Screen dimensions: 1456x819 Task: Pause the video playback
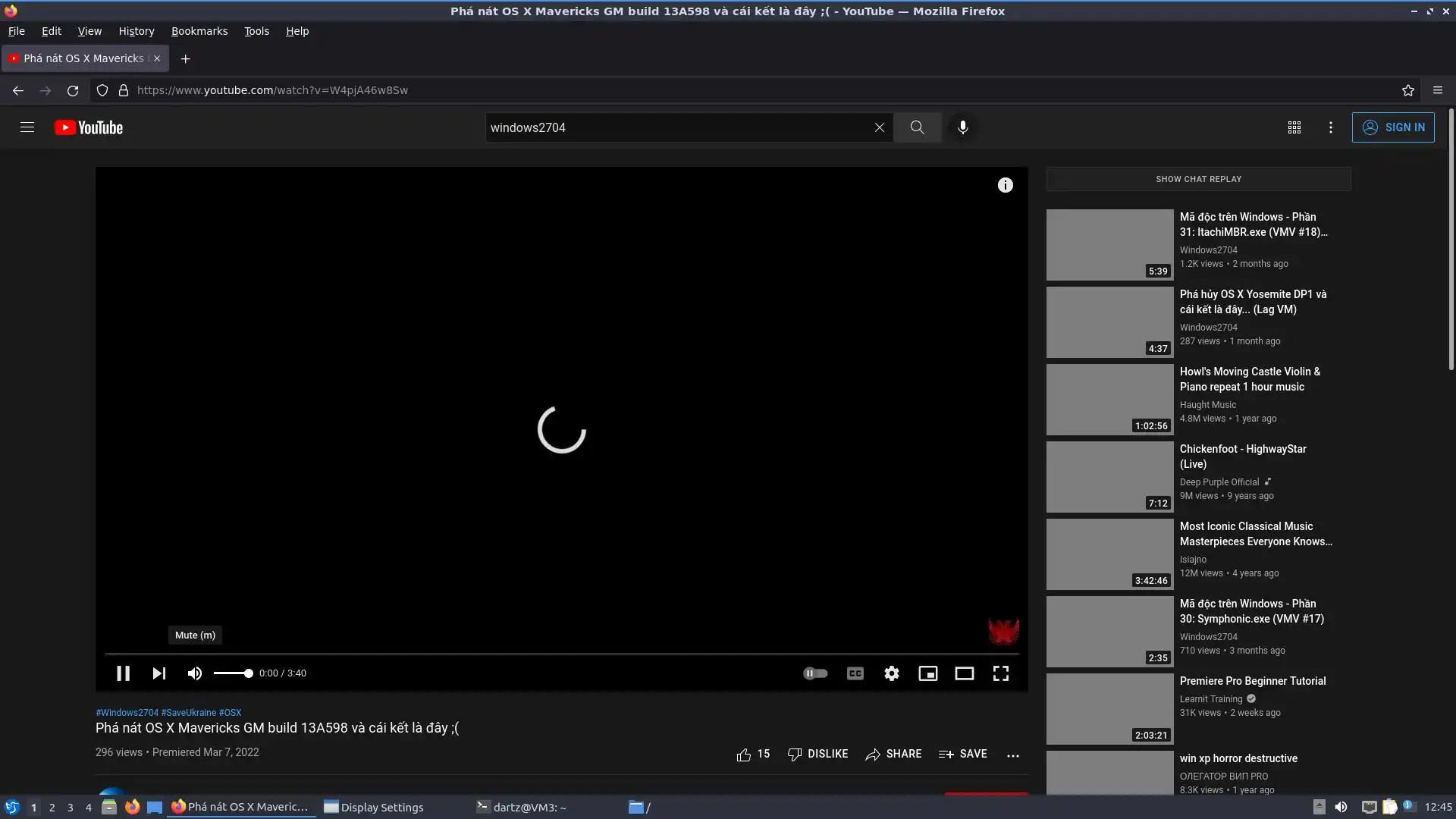click(123, 673)
